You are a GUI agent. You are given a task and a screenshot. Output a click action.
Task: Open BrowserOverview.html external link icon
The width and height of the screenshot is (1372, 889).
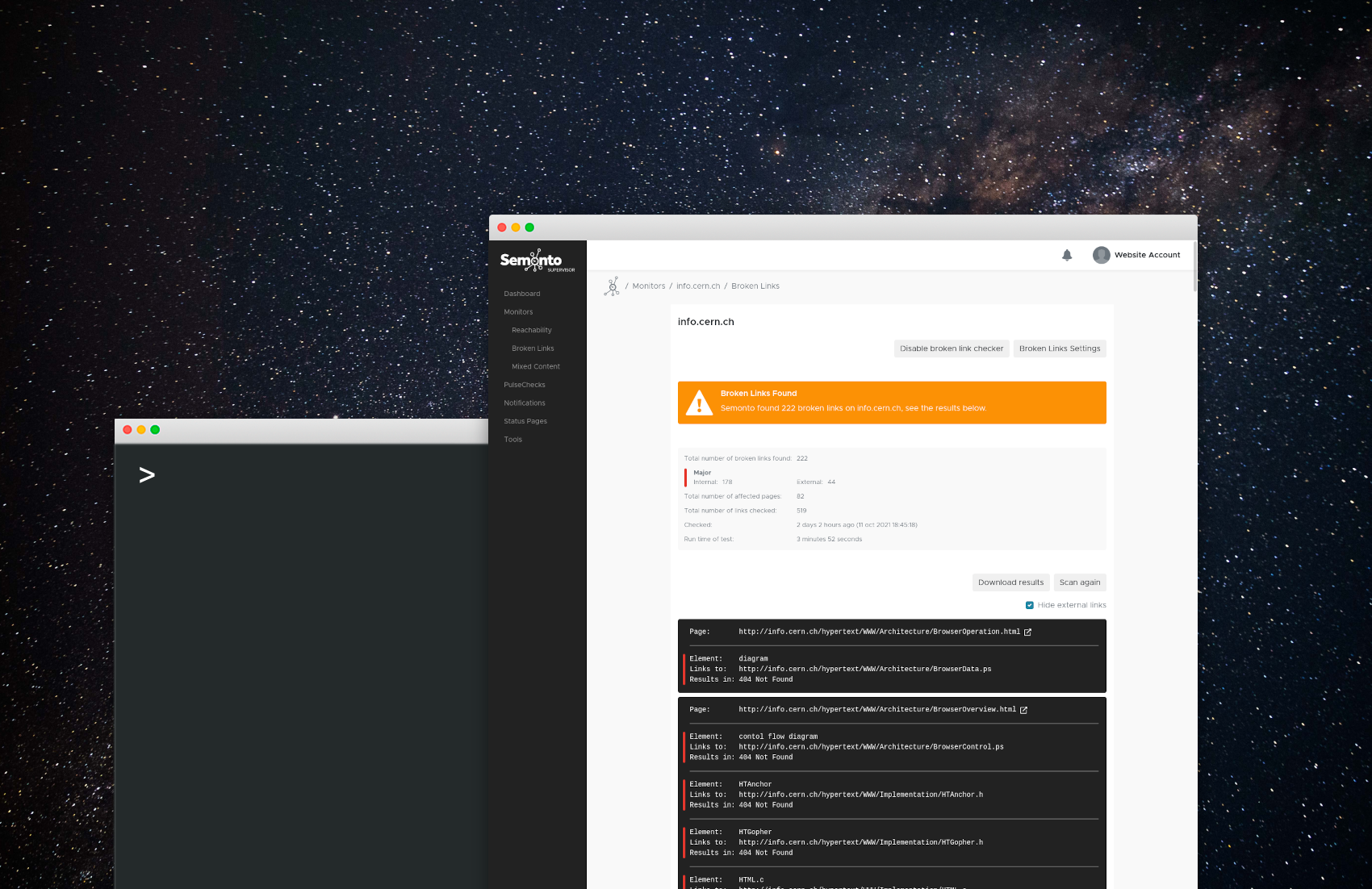(x=1023, y=710)
